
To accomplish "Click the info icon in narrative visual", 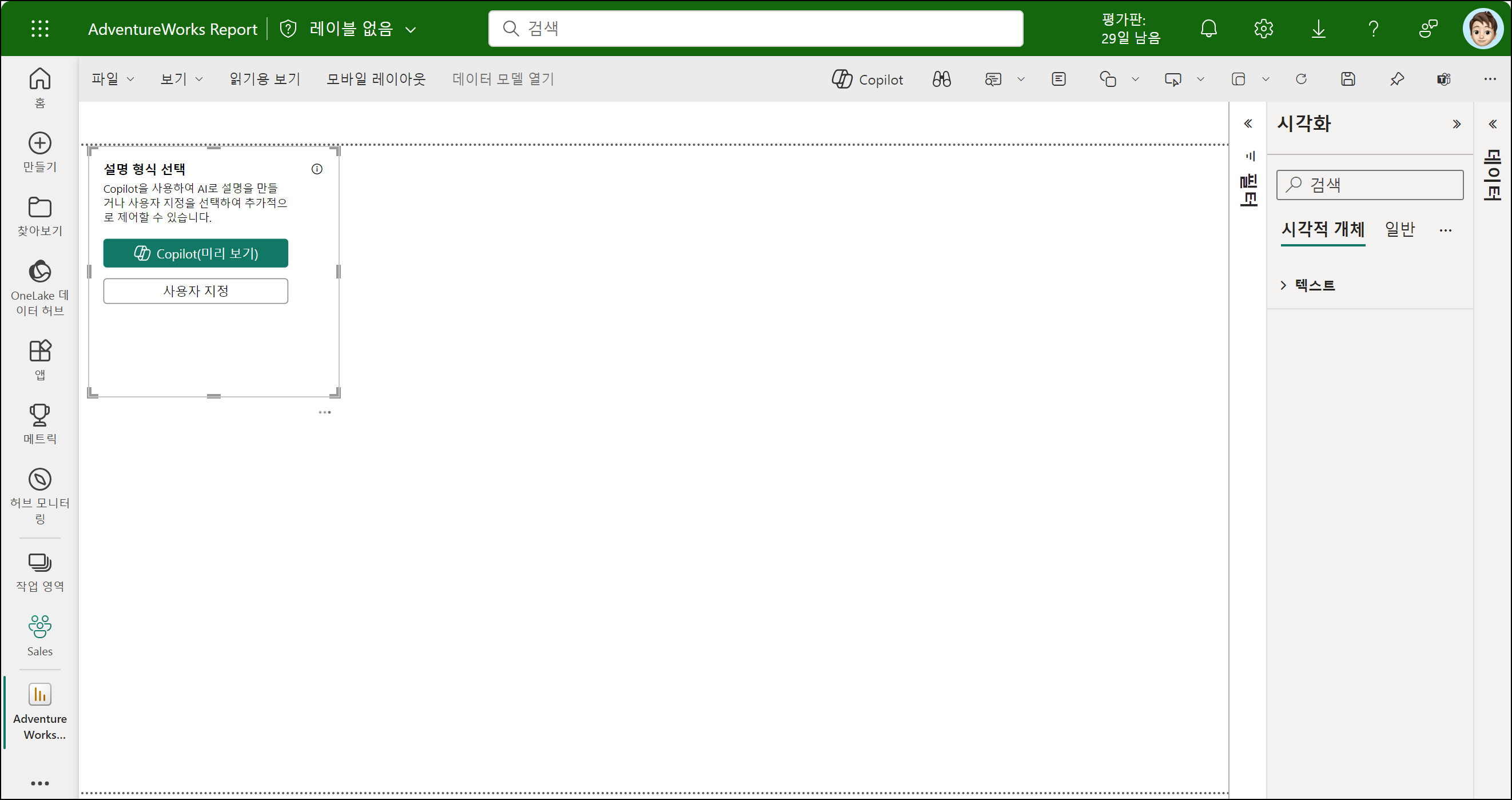I will (x=317, y=169).
